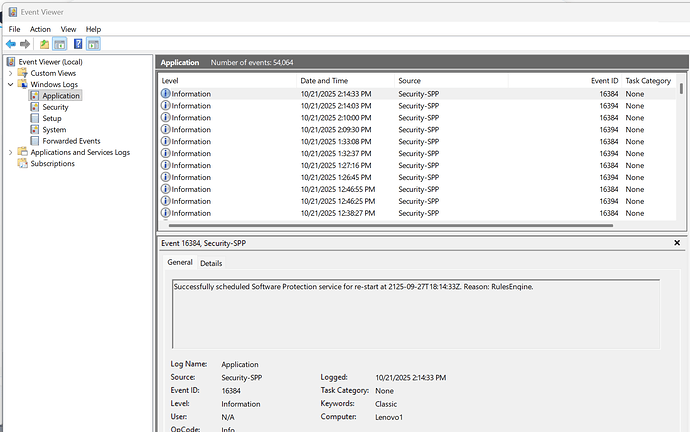
Task: Sort events by the Source column header
Action: pos(451,81)
